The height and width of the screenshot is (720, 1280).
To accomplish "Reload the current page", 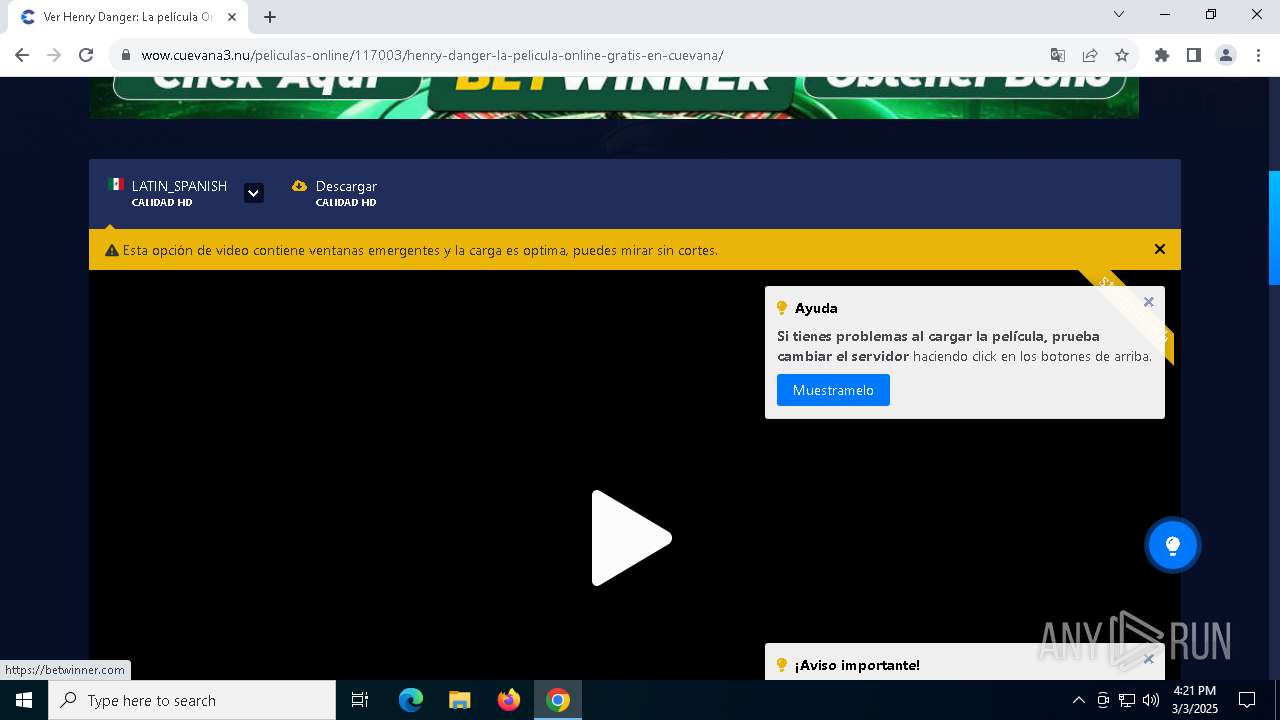I will (86, 55).
